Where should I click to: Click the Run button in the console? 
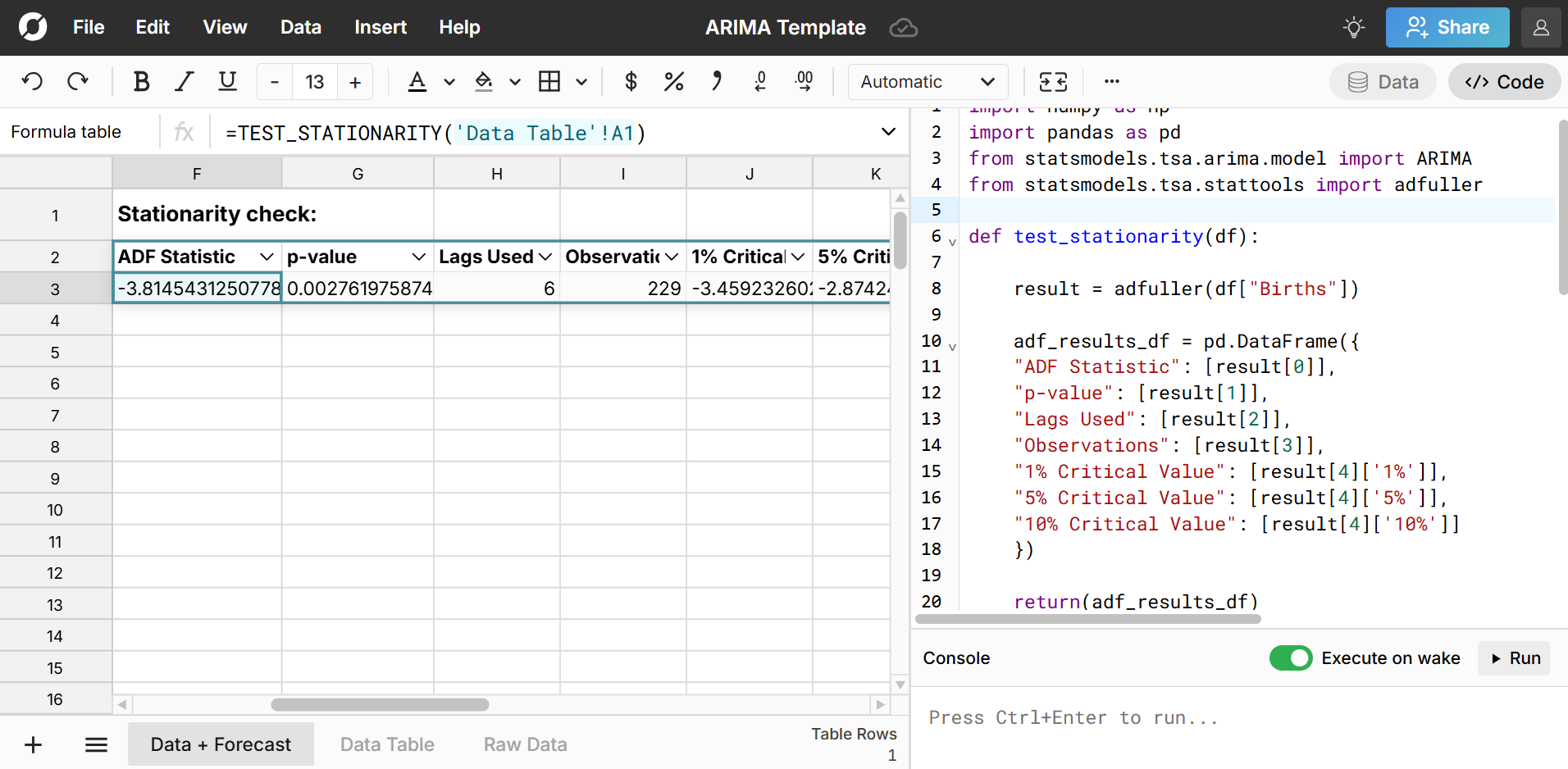[1513, 658]
